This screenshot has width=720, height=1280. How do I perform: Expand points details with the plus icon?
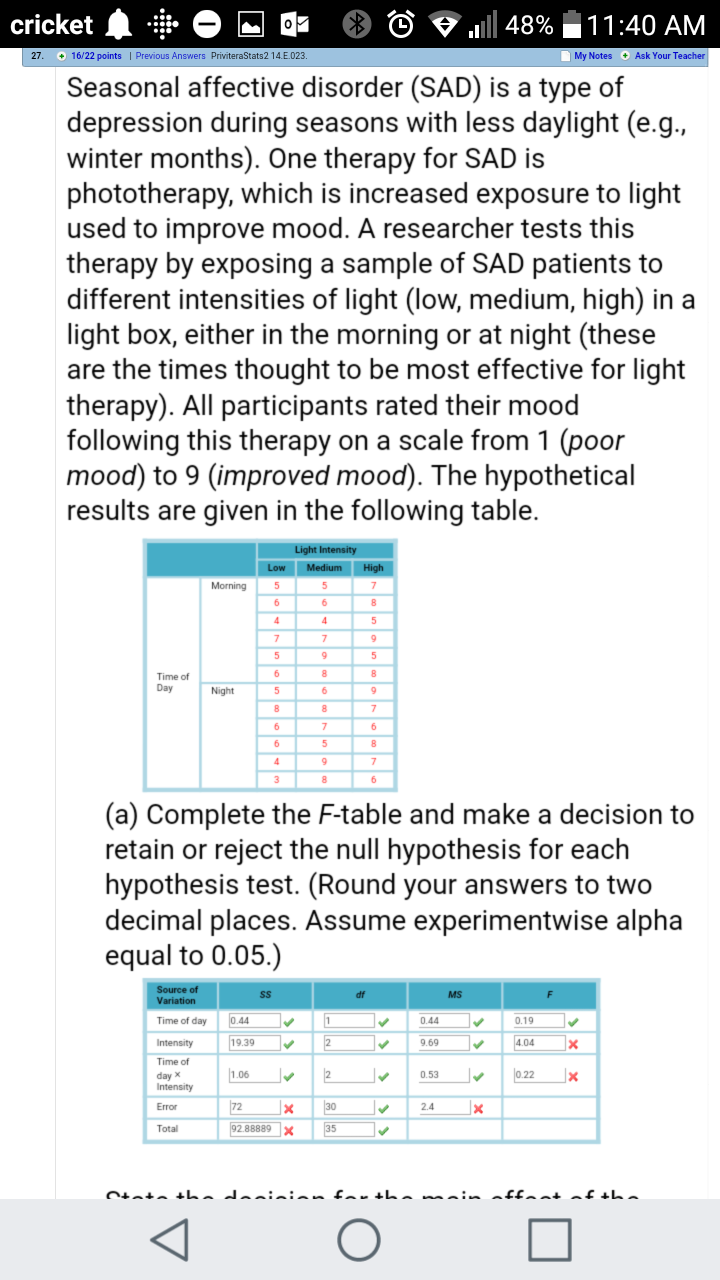click(x=62, y=56)
